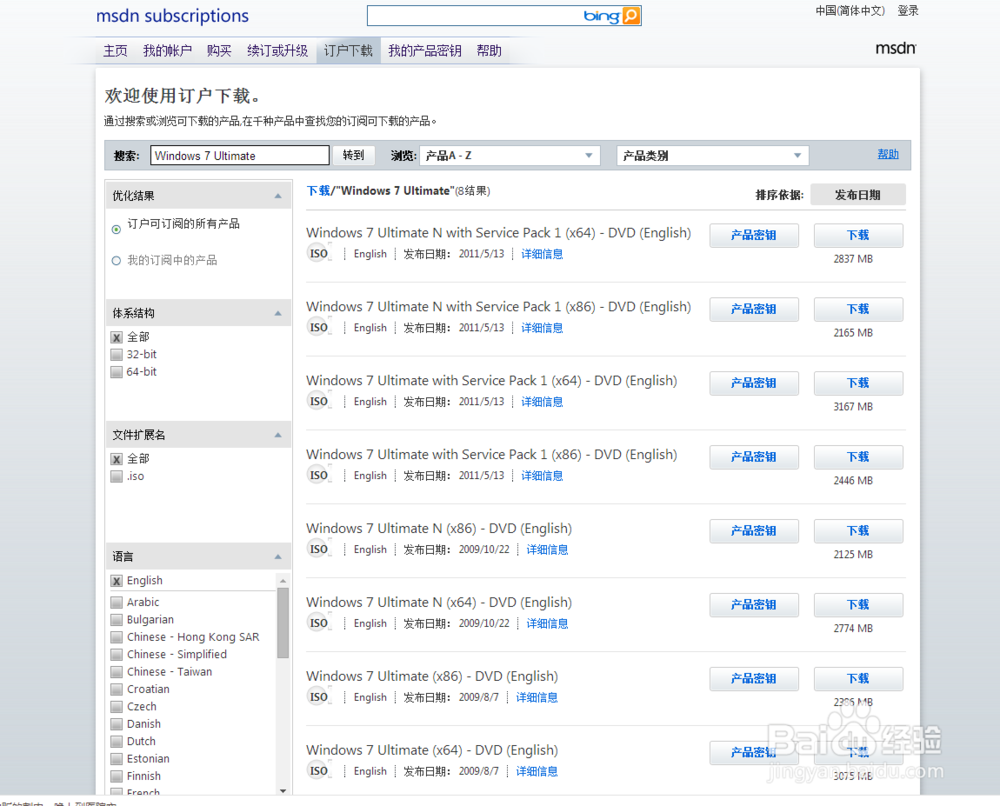Click ISO icon for Ultimate SP1 x64
Screen dimensions: 1000x806
click(x=319, y=401)
